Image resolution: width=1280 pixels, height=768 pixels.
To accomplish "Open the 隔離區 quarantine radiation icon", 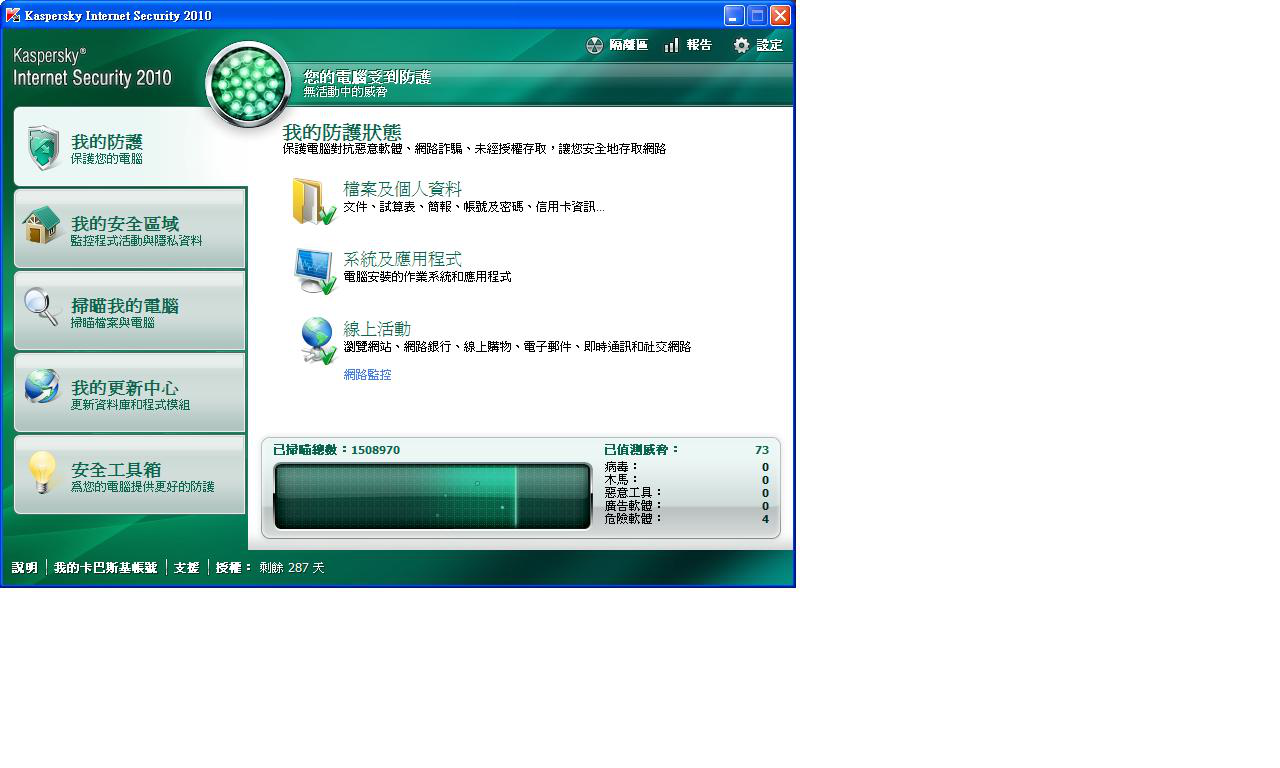I will (595, 45).
